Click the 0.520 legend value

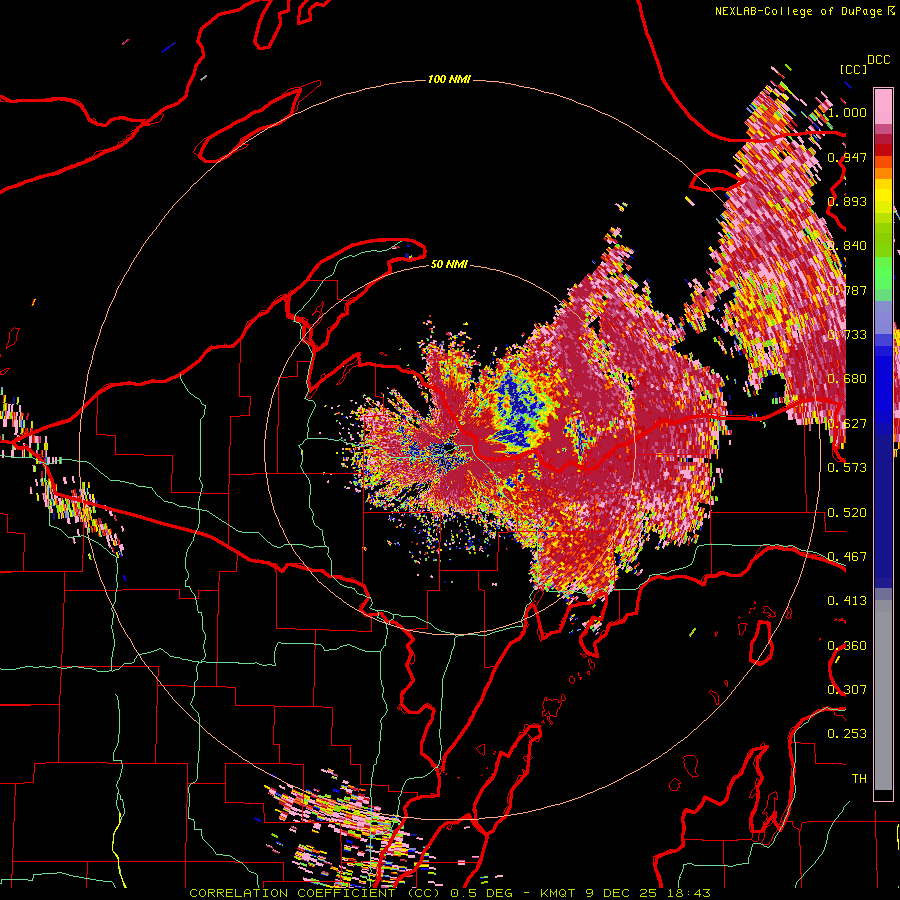tap(847, 513)
